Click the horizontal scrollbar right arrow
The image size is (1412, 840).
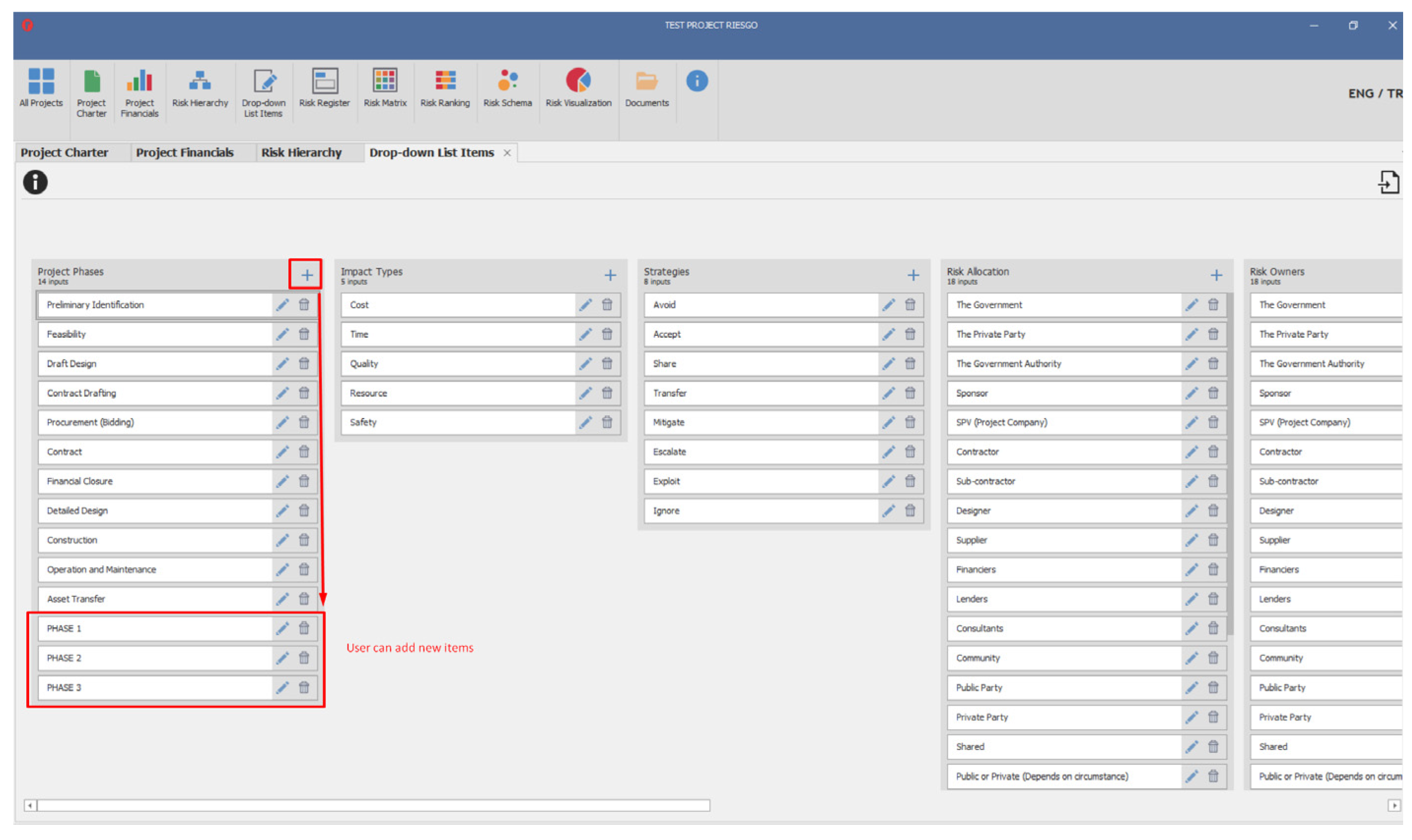point(1393,805)
